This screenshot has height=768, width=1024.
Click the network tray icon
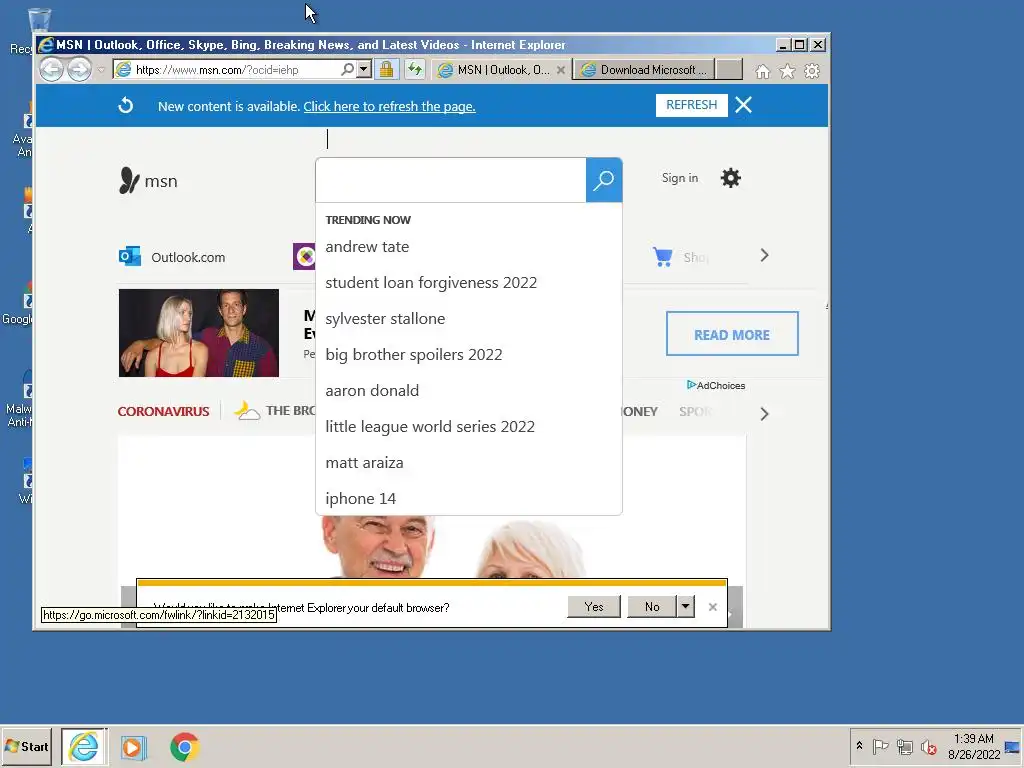pos(904,746)
